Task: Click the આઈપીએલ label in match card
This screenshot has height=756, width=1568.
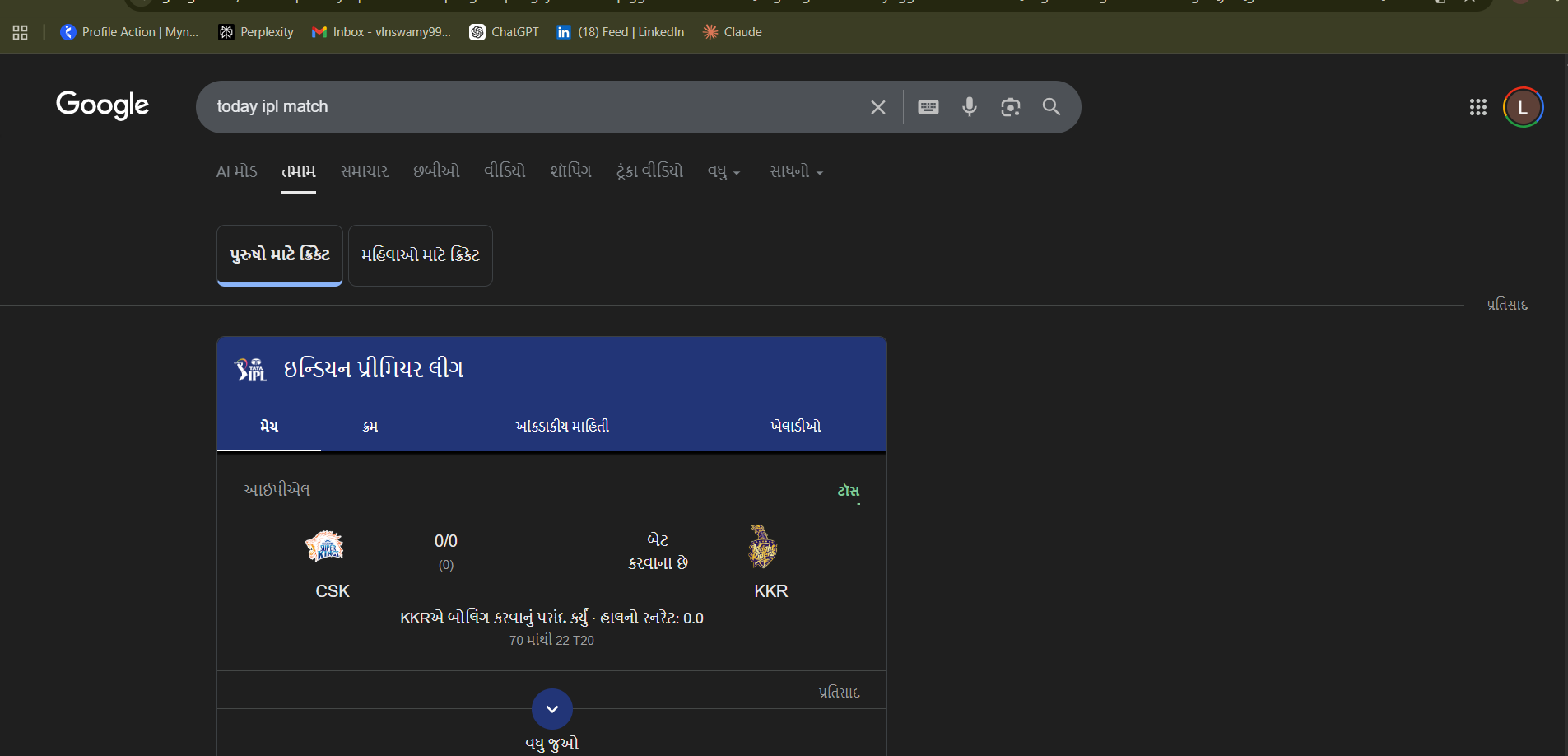Action: tap(277, 490)
